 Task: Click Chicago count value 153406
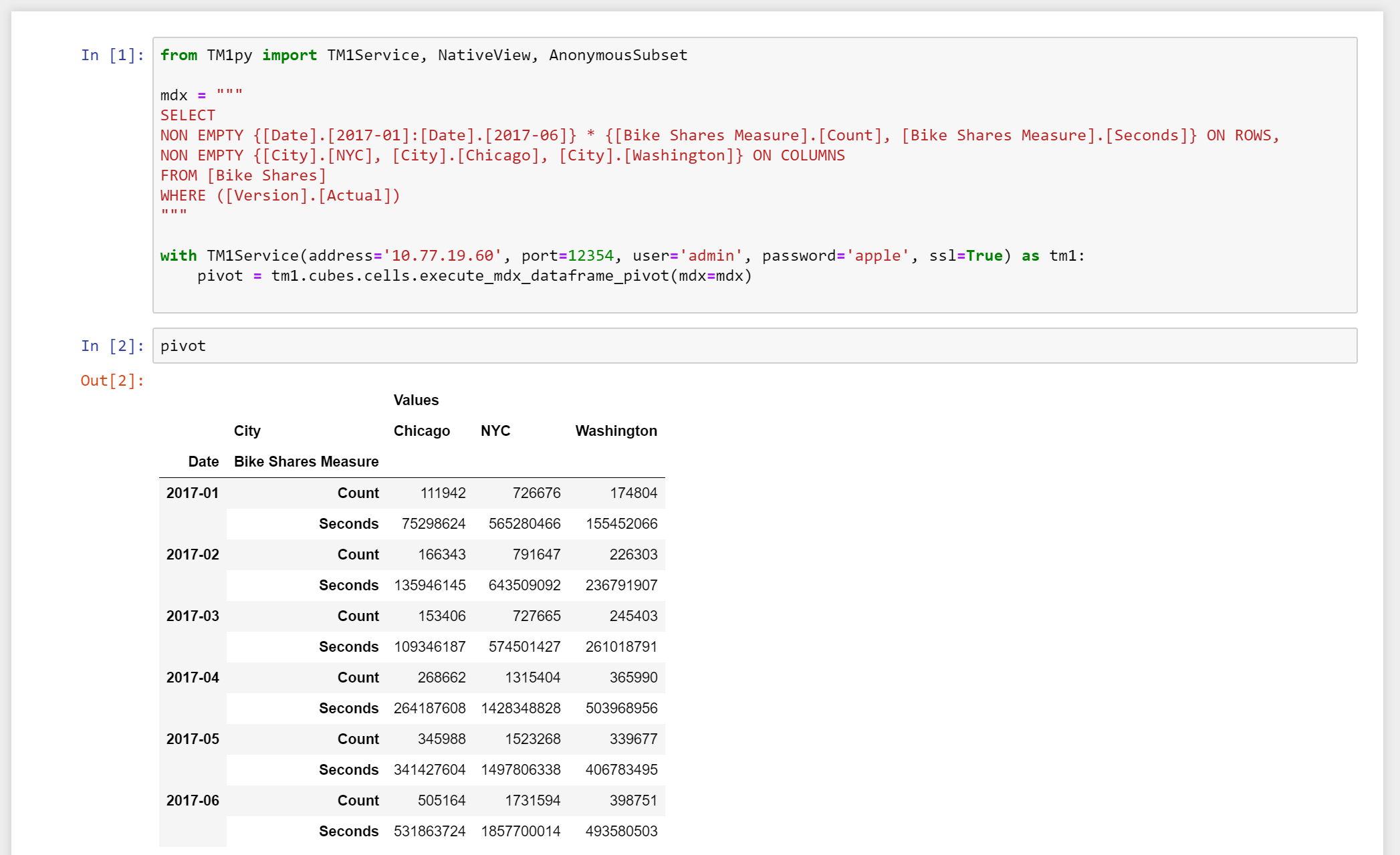pos(442,616)
